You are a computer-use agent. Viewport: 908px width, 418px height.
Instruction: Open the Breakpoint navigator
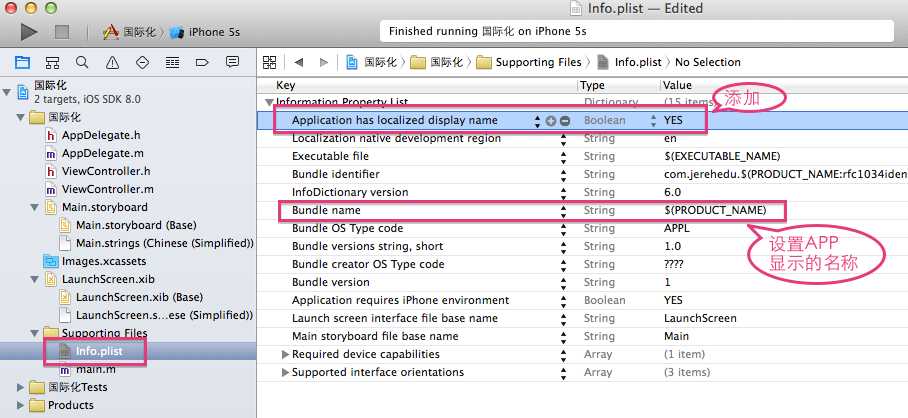[x=202, y=62]
